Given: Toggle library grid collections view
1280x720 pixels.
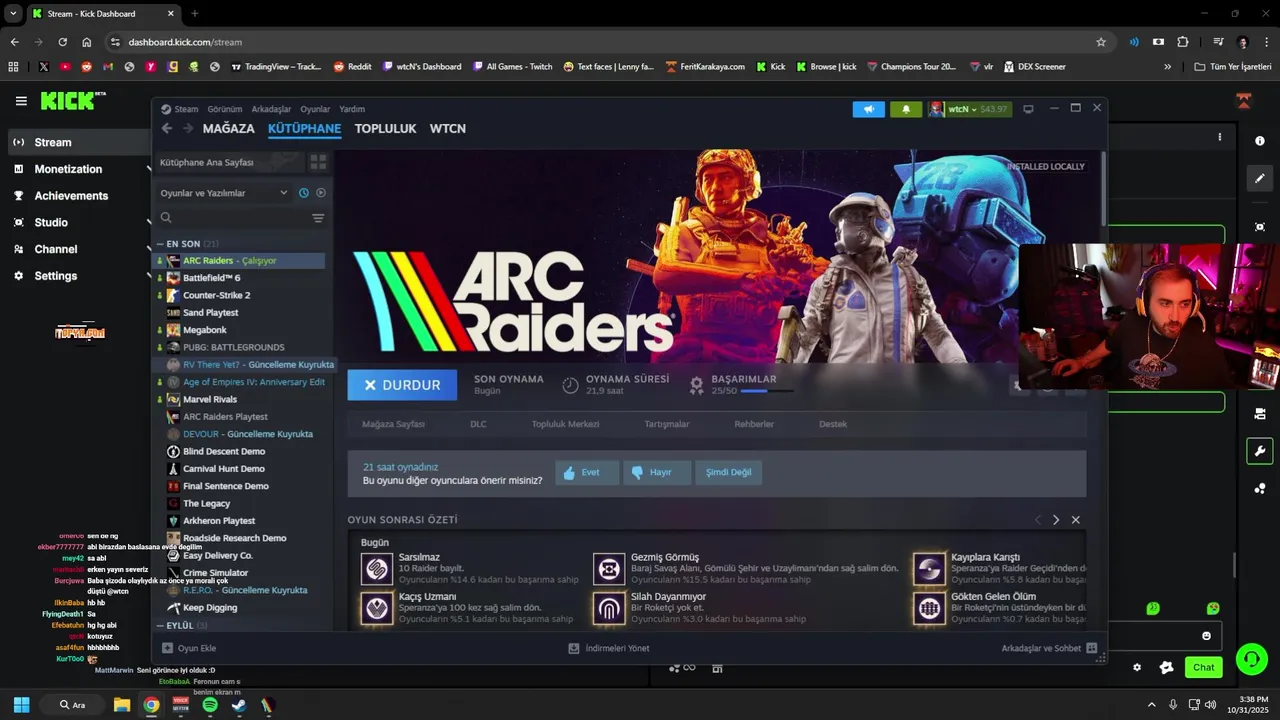Looking at the screenshot, I should click(x=318, y=162).
